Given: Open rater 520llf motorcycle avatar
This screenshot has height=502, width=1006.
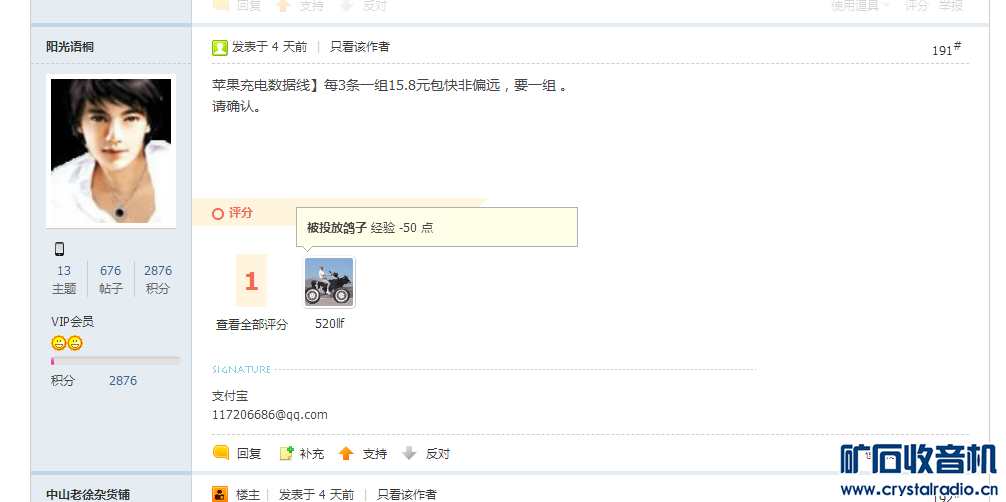Looking at the screenshot, I should [x=329, y=282].
